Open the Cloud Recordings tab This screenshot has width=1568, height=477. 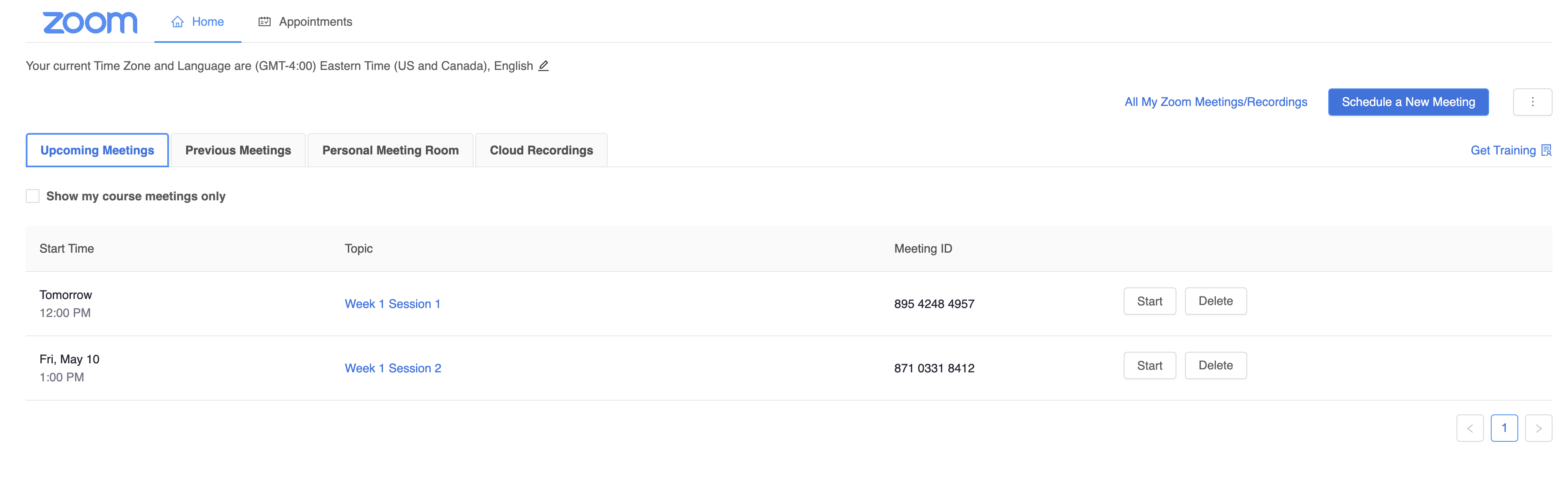click(x=541, y=150)
